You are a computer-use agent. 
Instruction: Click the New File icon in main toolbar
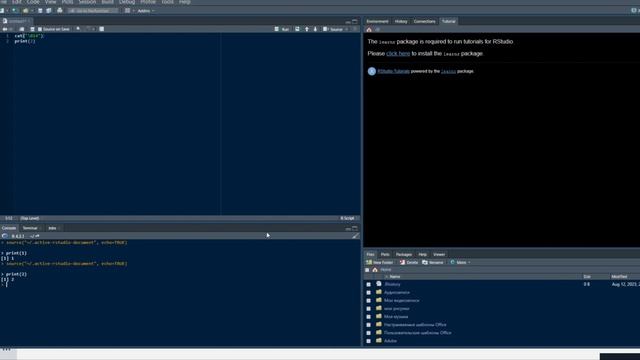pos(2,11)
